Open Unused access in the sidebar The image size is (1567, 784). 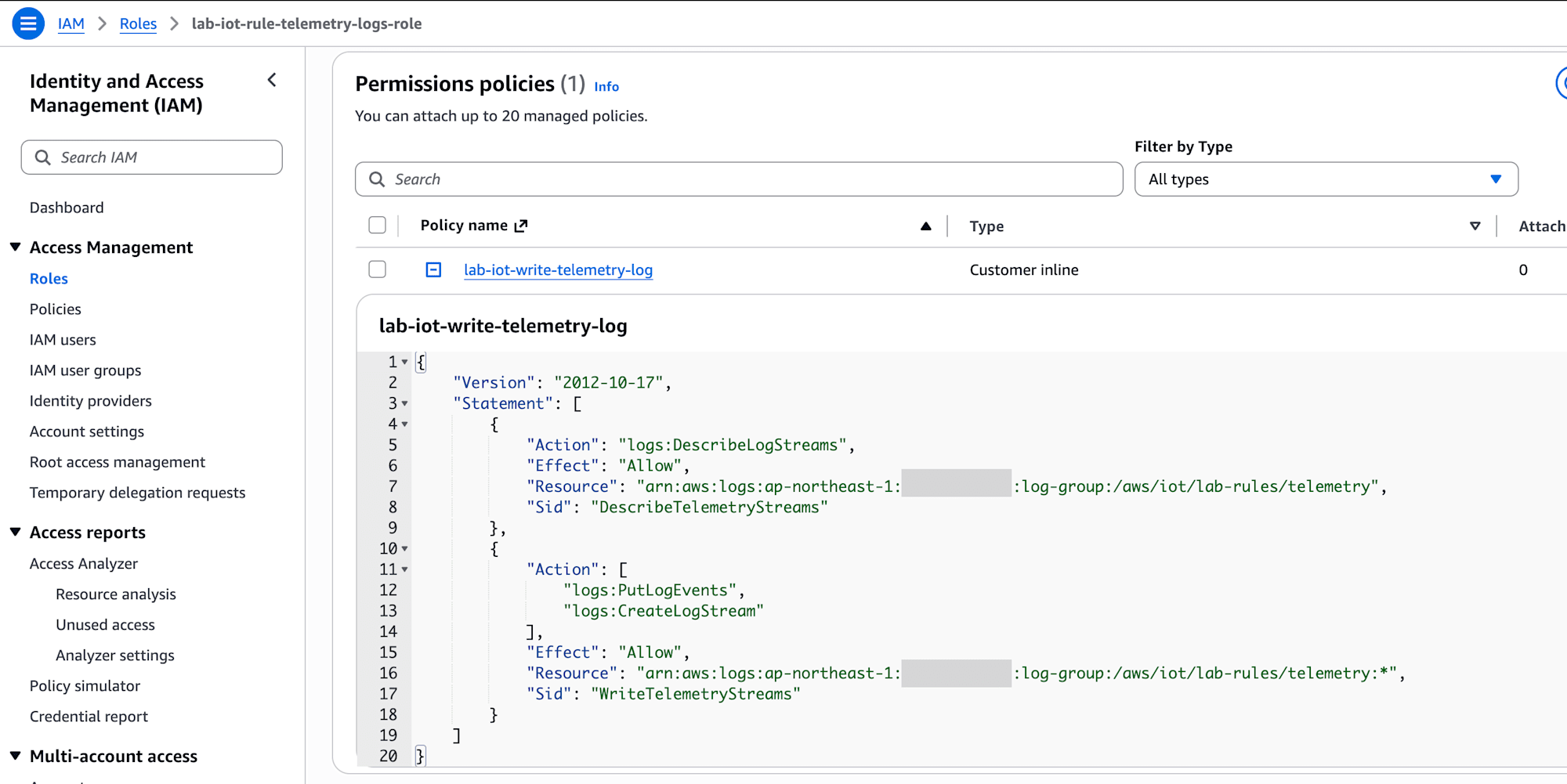106,624
